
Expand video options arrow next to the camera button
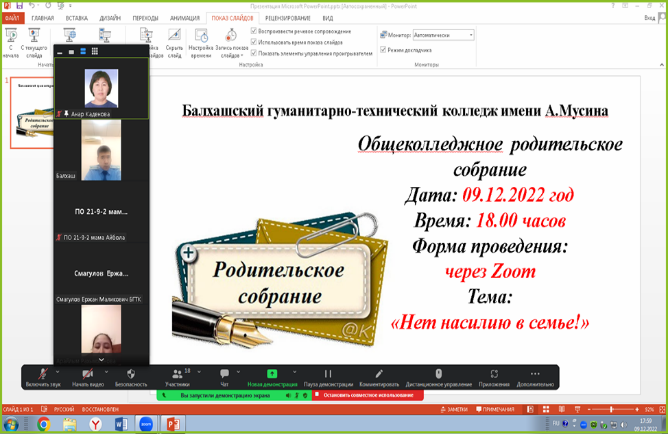point(107,372)
